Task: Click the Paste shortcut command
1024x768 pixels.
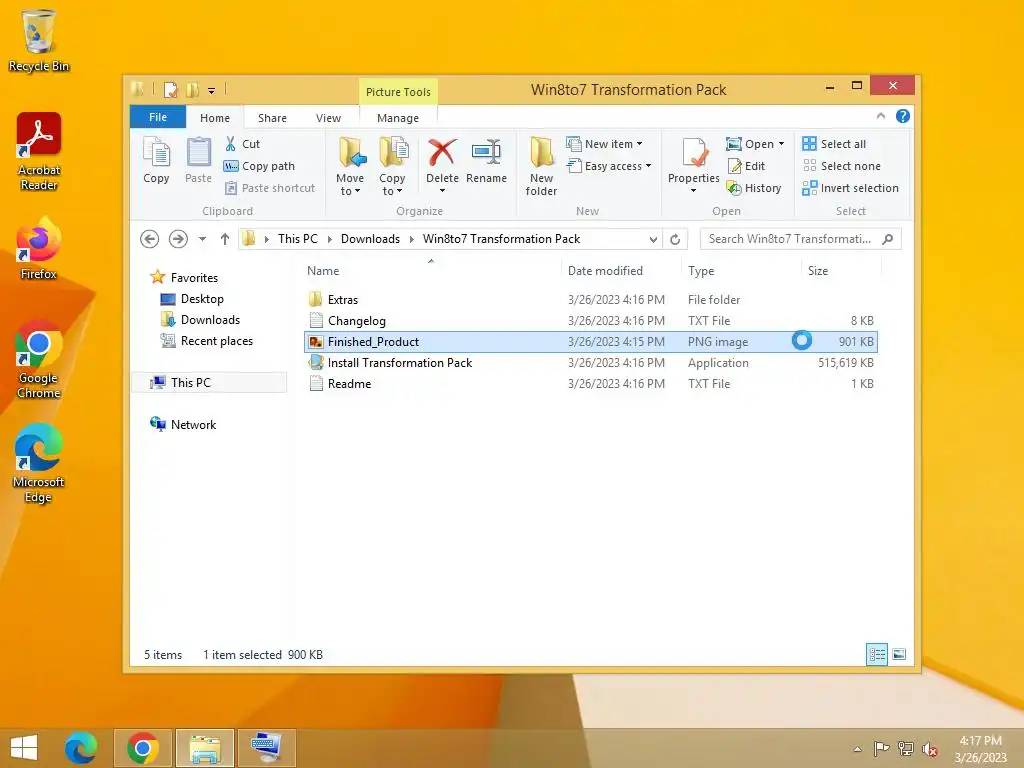Action: [270, 188]
